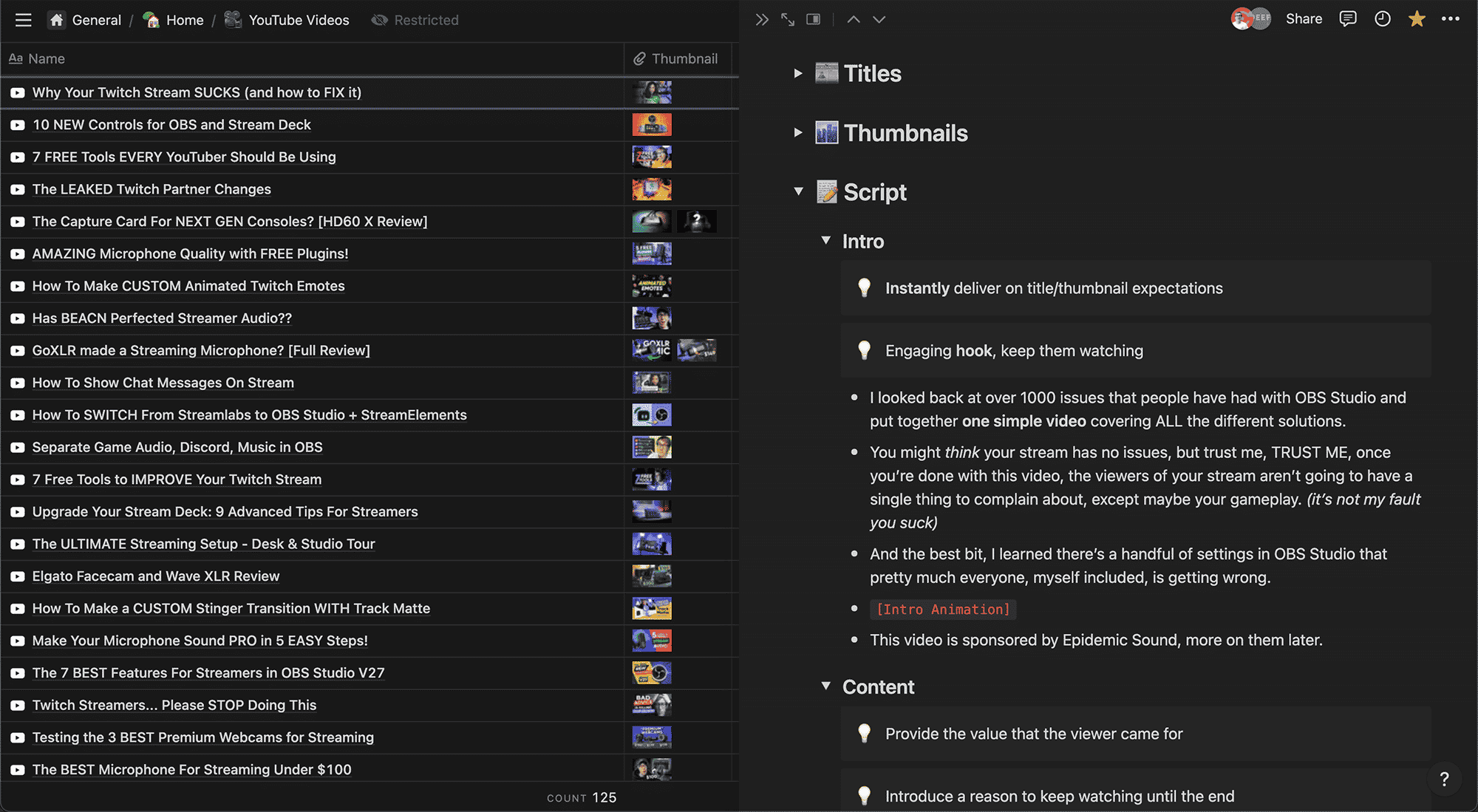1478x812 pixels.
Task: Switch peek layout mode icon
Action: [x=813, y=20]
